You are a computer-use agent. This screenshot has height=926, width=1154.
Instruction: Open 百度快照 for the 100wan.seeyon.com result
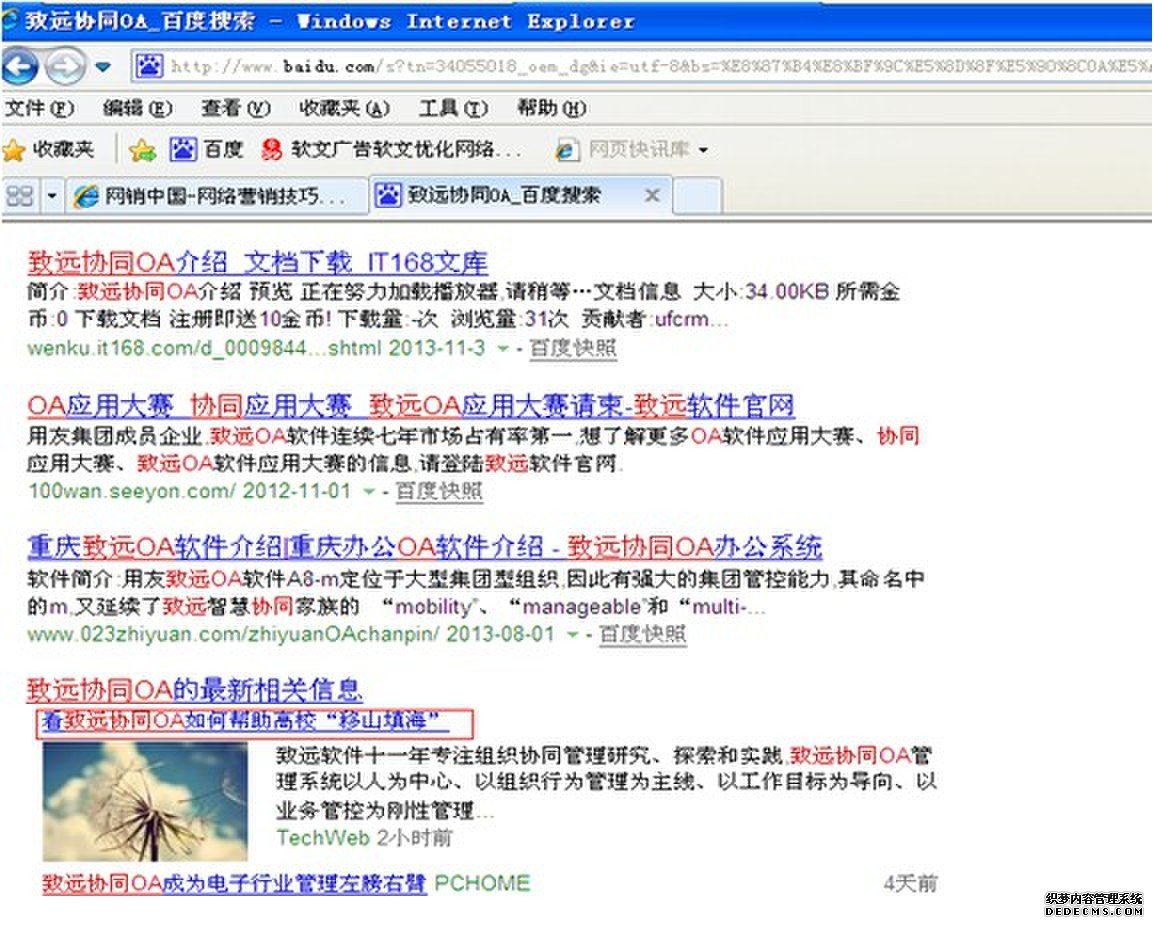click(x=439, y=491)
